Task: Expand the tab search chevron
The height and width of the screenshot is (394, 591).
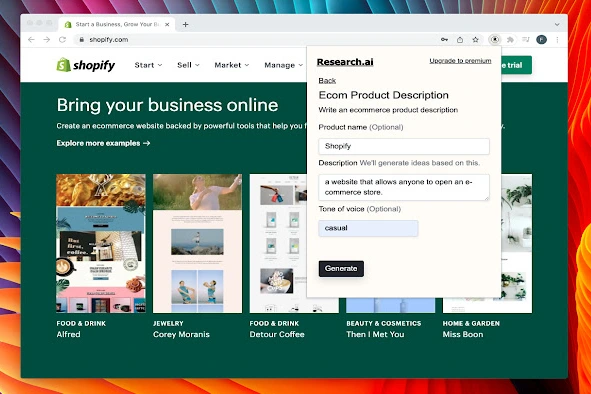Action: tap(557, 25)
